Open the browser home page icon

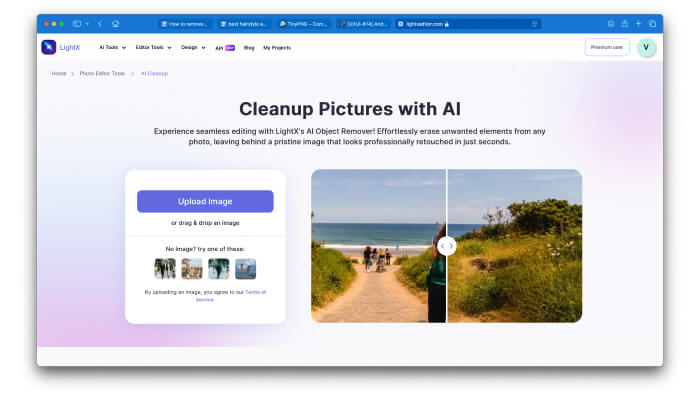(x=115, y=24)
